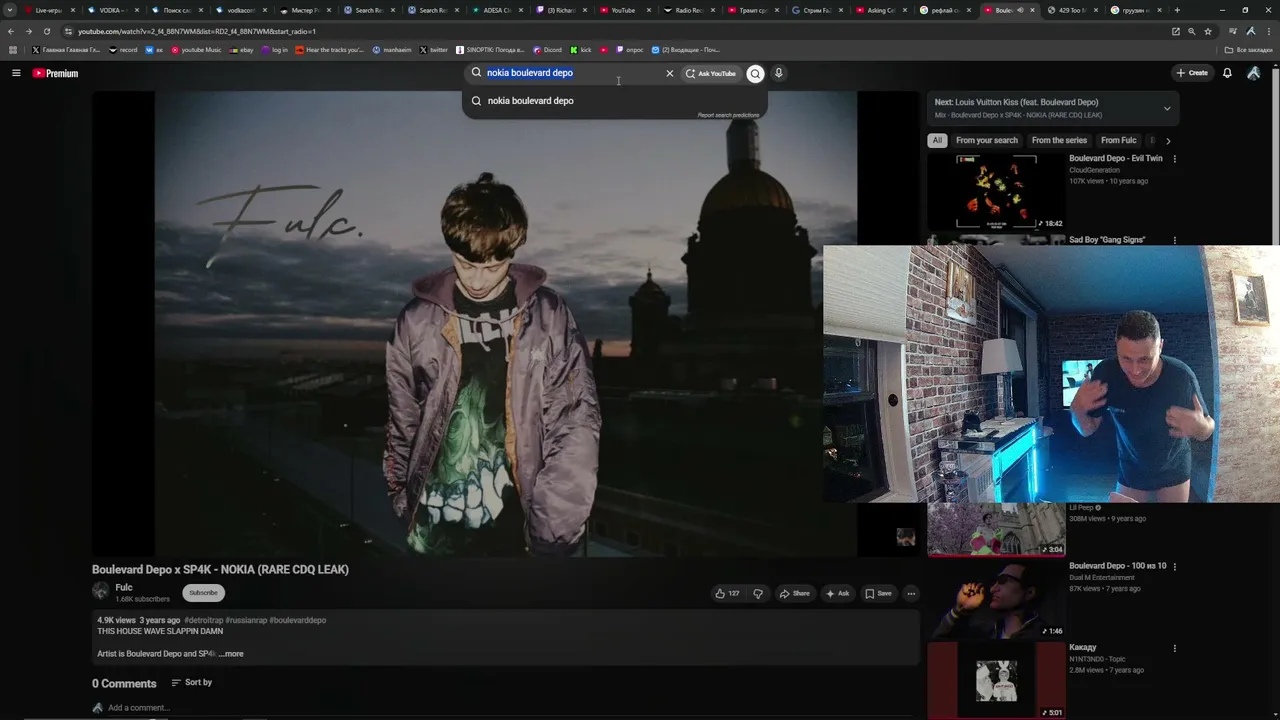Open the Boulevard Depo - Evil Twin title
The width and height of the screenshot is (1280, 720).
pyautogui.click(x=1116, y=159)
